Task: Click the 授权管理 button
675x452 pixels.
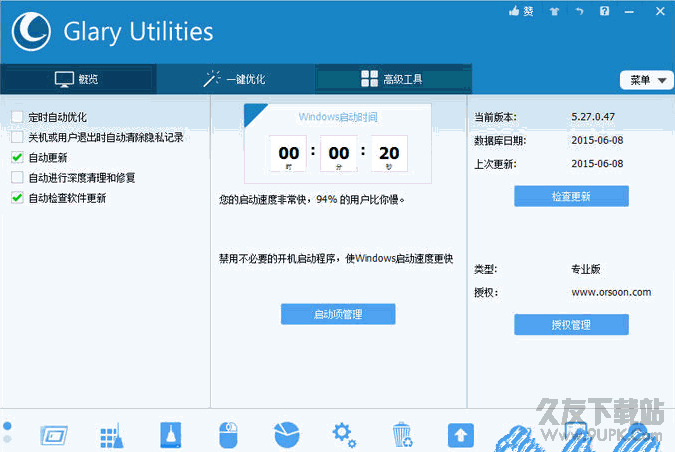Action: pos(571,325)
